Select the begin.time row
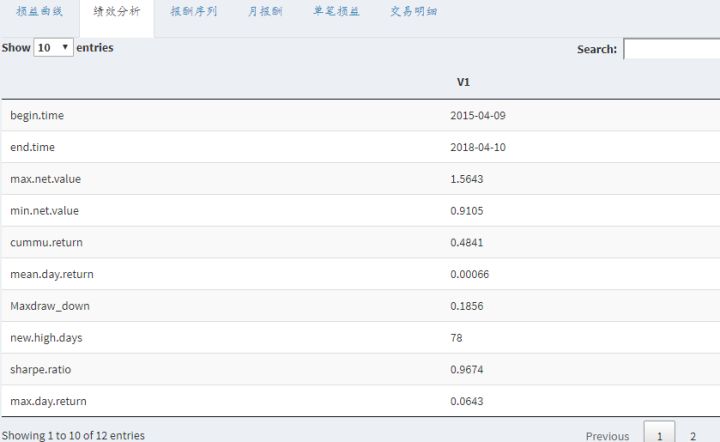 (x=37, y=115)
